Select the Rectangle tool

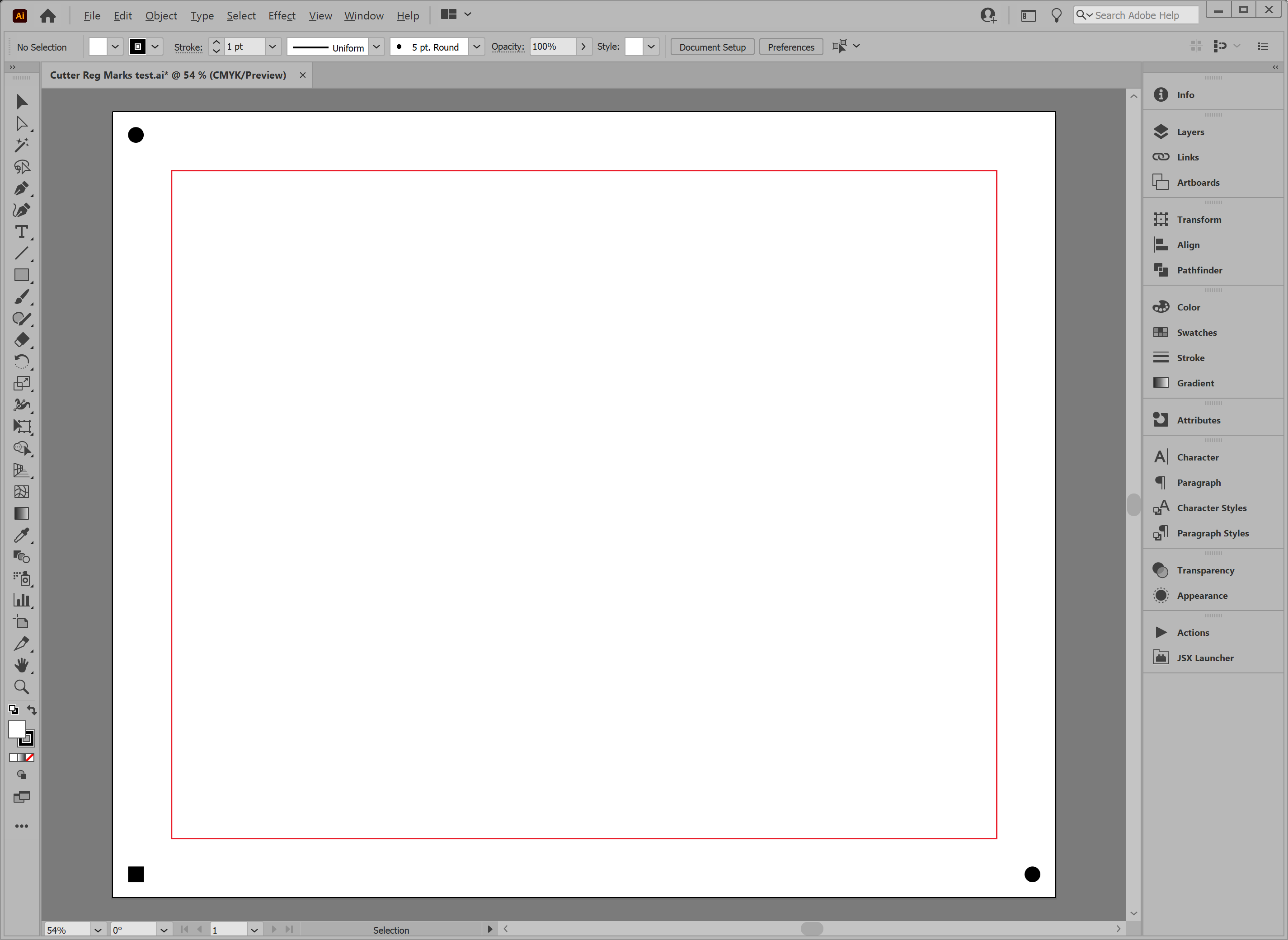22,275
